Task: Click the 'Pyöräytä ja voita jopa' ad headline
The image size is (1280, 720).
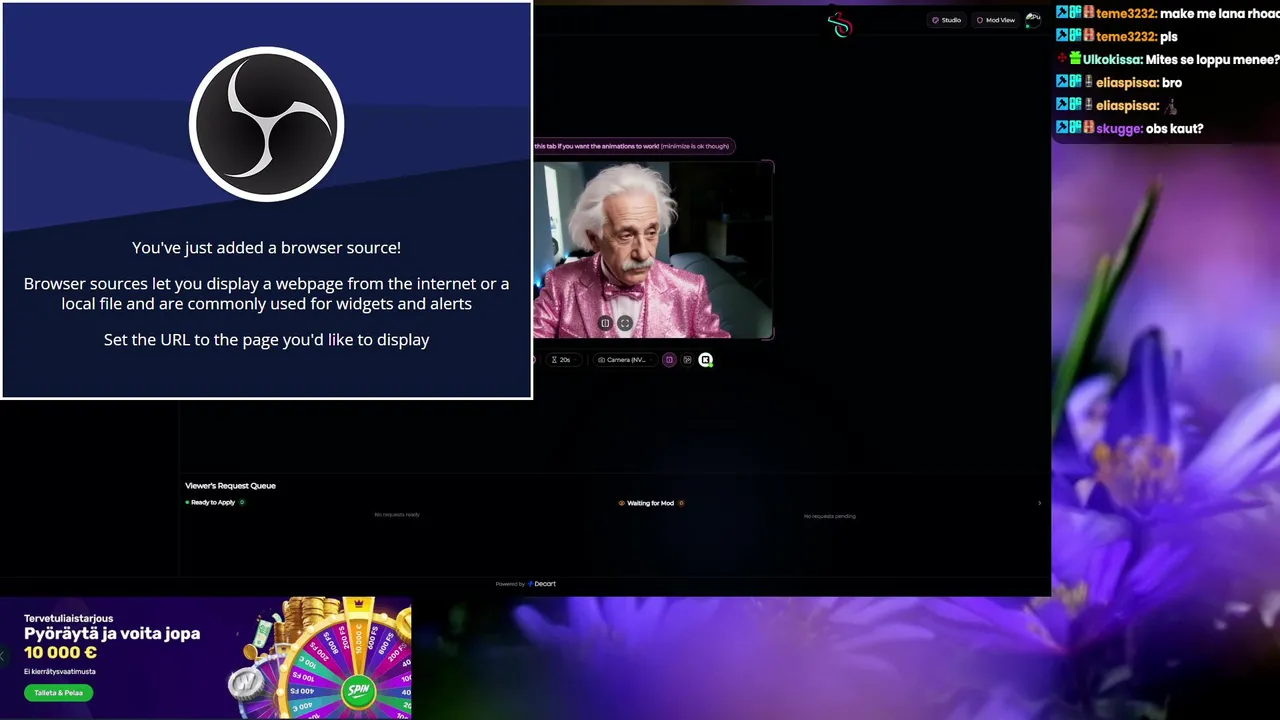Action: click(112, 634)
